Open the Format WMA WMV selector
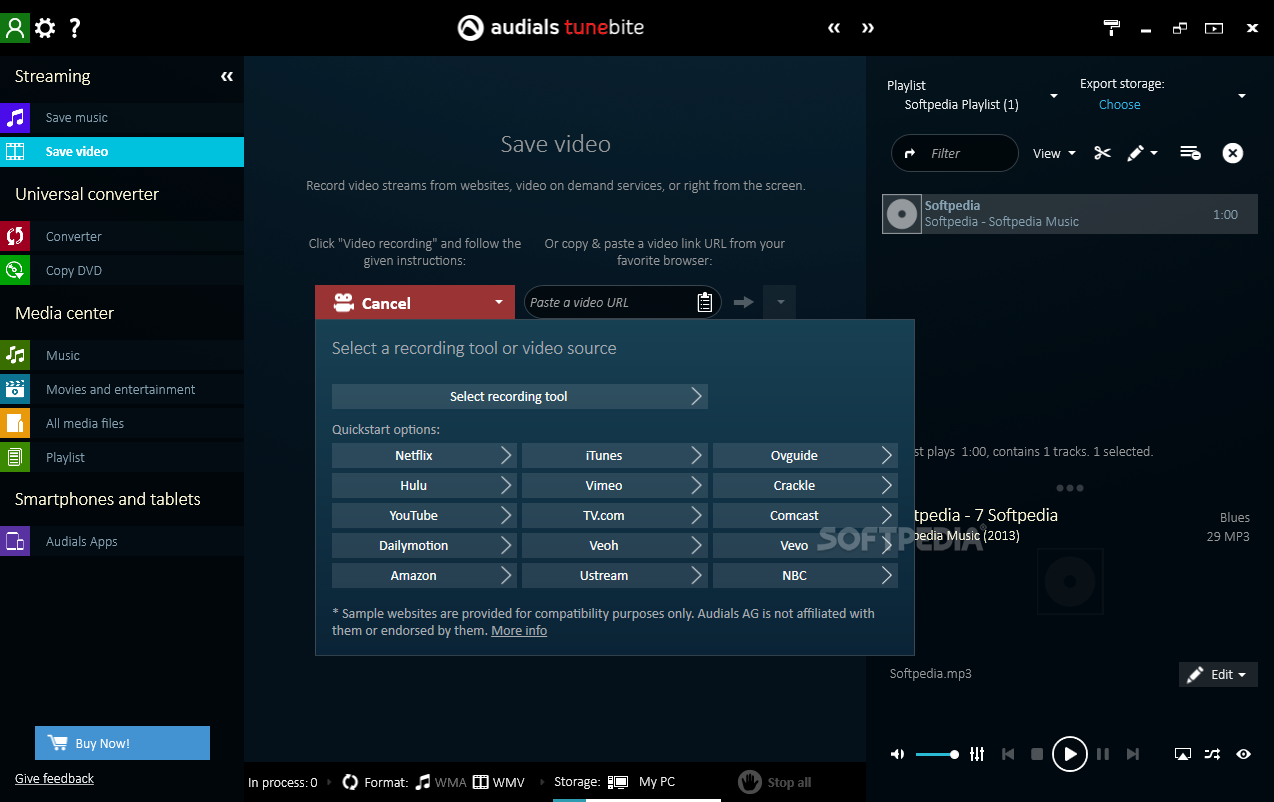 pyautogui.click(x=434, y=782)
